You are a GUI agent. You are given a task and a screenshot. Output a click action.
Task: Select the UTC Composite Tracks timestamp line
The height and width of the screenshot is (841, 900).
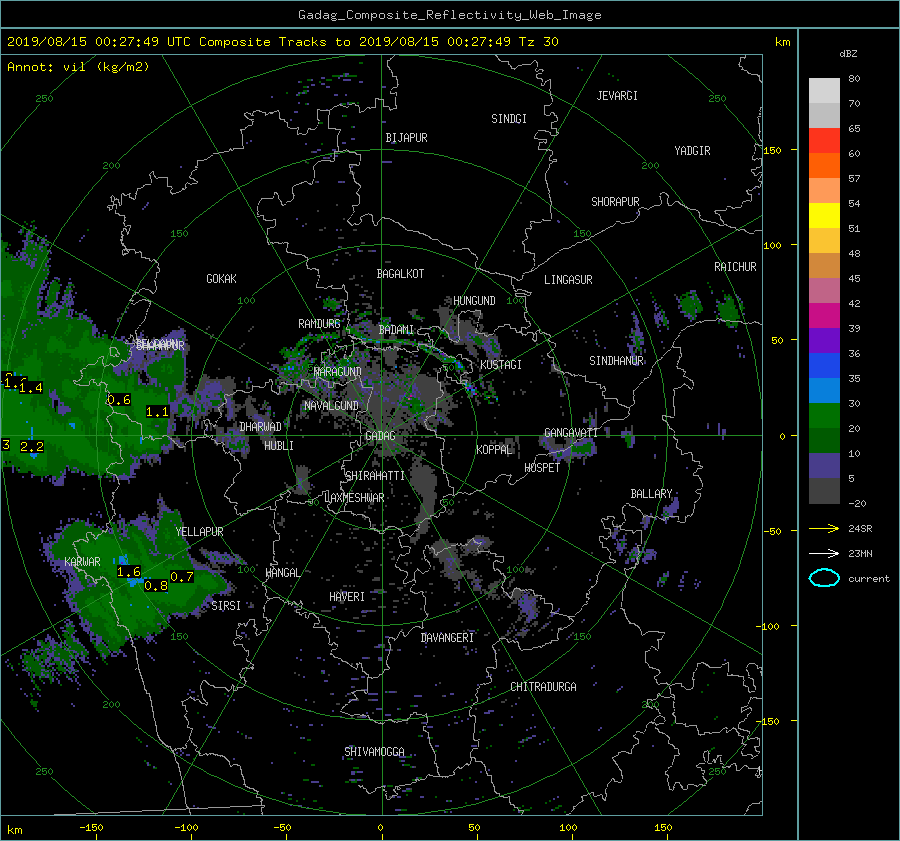pyautogui.click(x=282, y=42)
